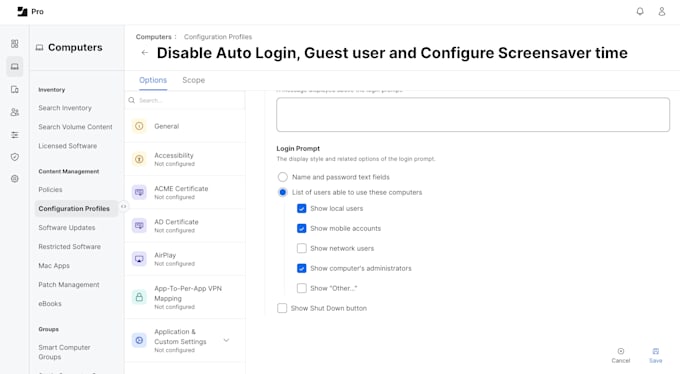Open Mac Apps

click(x=54, y=266)
